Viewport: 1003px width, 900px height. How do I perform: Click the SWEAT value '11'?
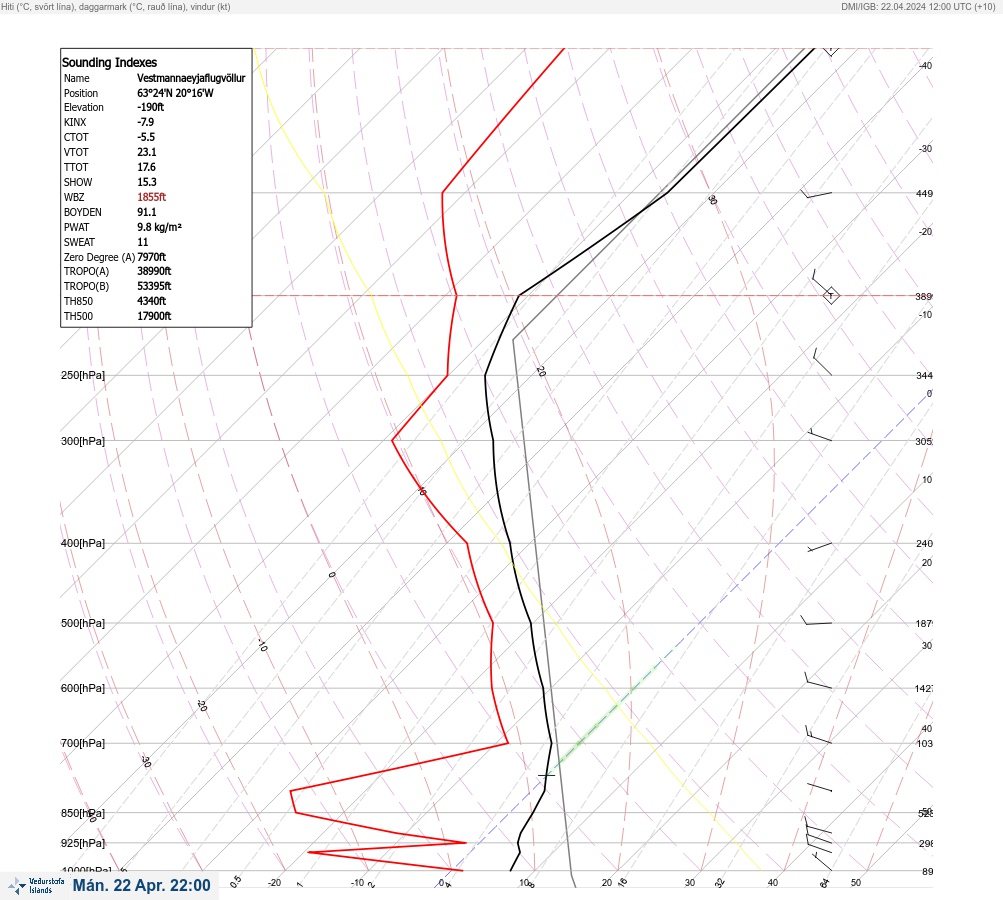point(143,242)
